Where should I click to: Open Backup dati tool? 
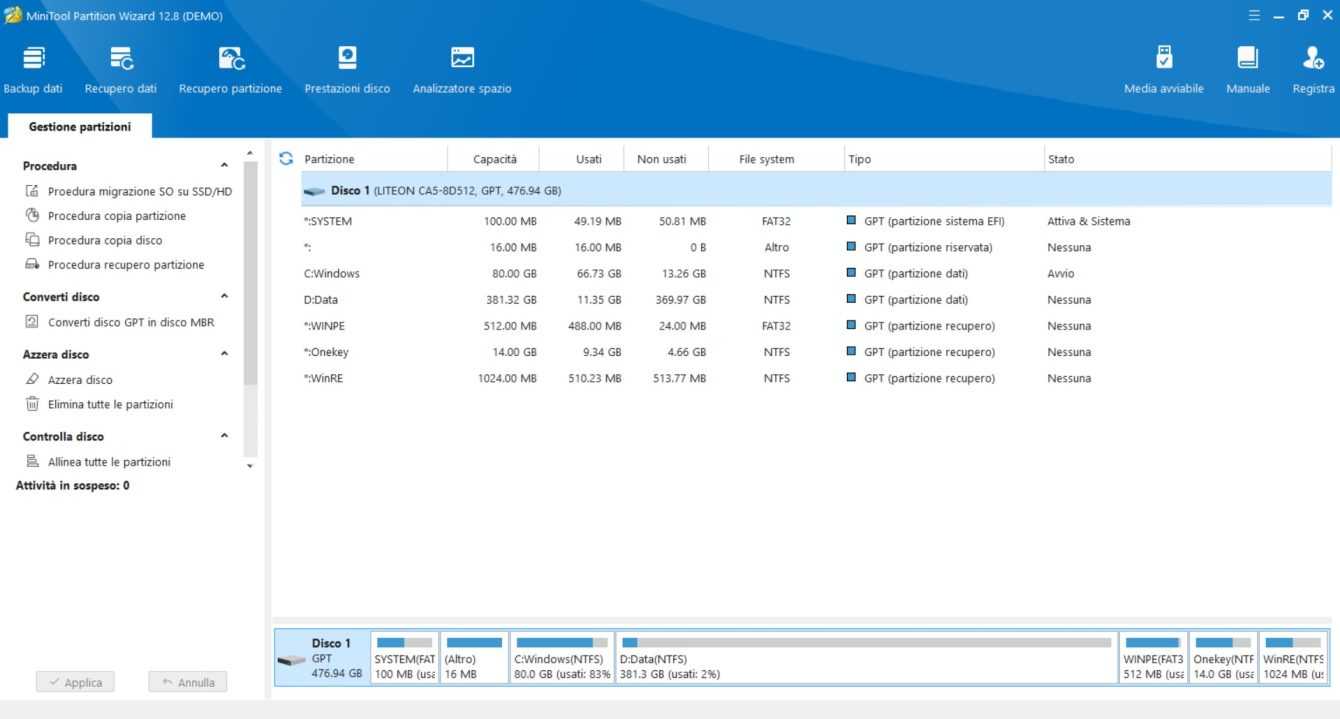[33, 70]
